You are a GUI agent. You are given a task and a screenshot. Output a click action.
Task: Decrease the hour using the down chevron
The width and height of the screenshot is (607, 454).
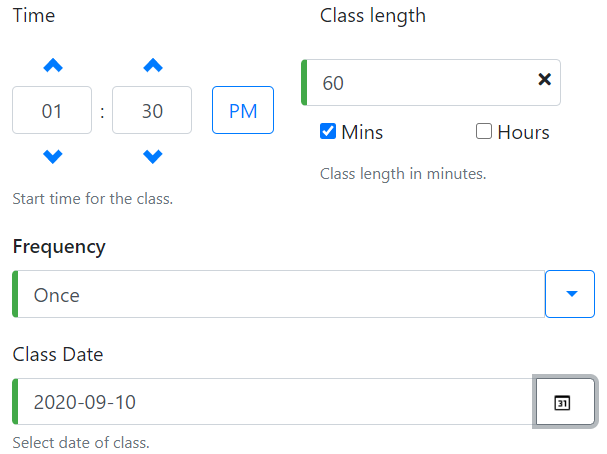53,156
